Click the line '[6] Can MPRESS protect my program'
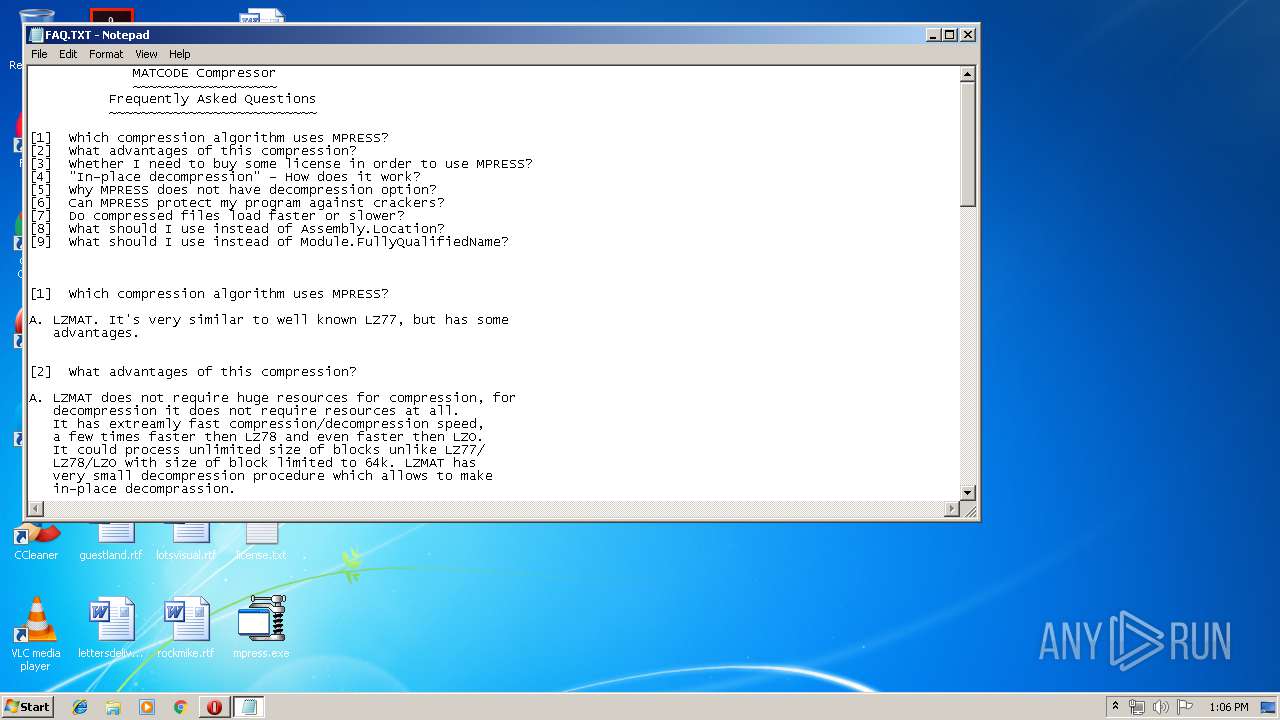This screenshot has width=1280, height=720. 237,203
